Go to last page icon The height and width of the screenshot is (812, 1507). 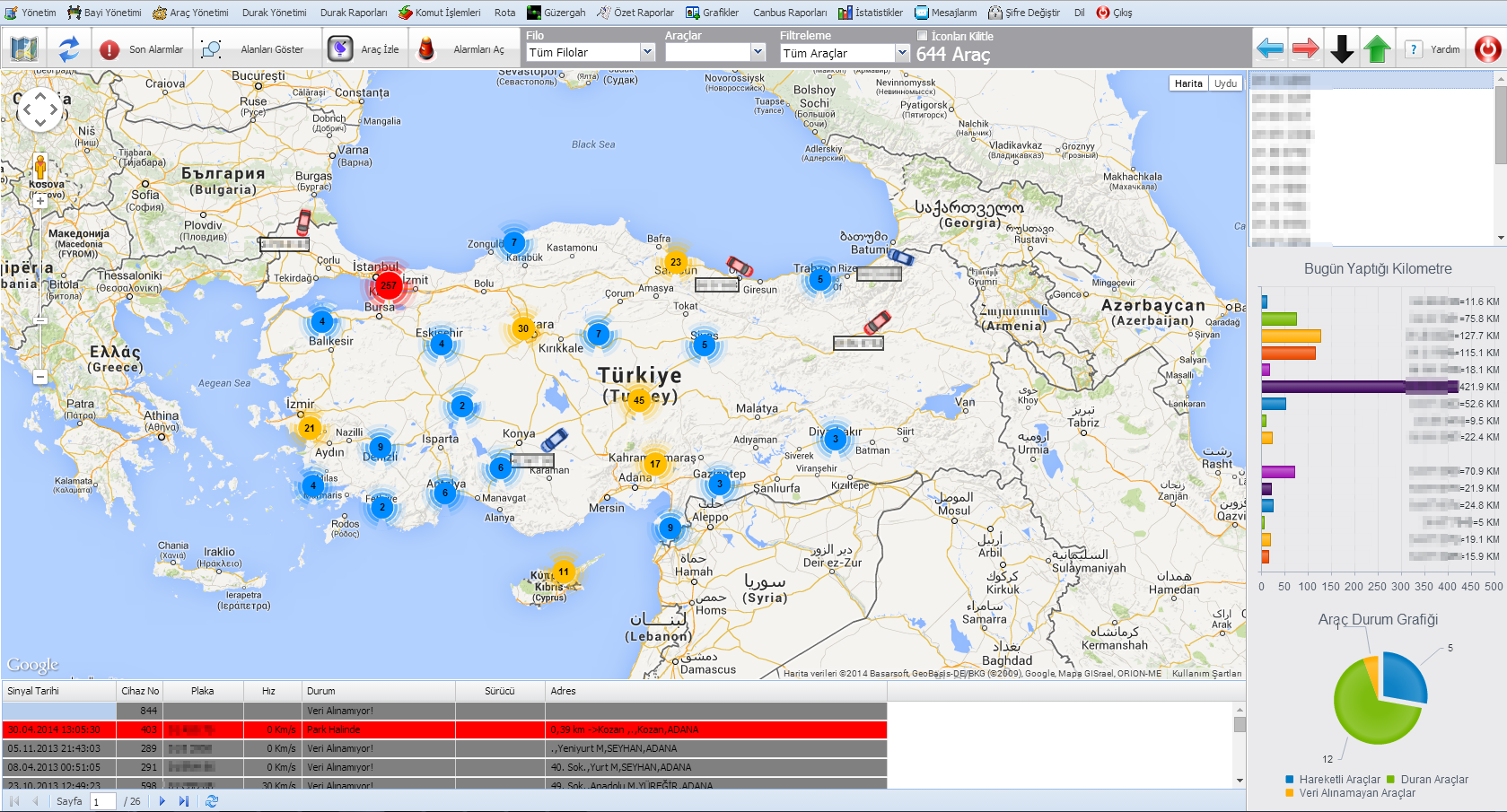(x=184, y=801)
